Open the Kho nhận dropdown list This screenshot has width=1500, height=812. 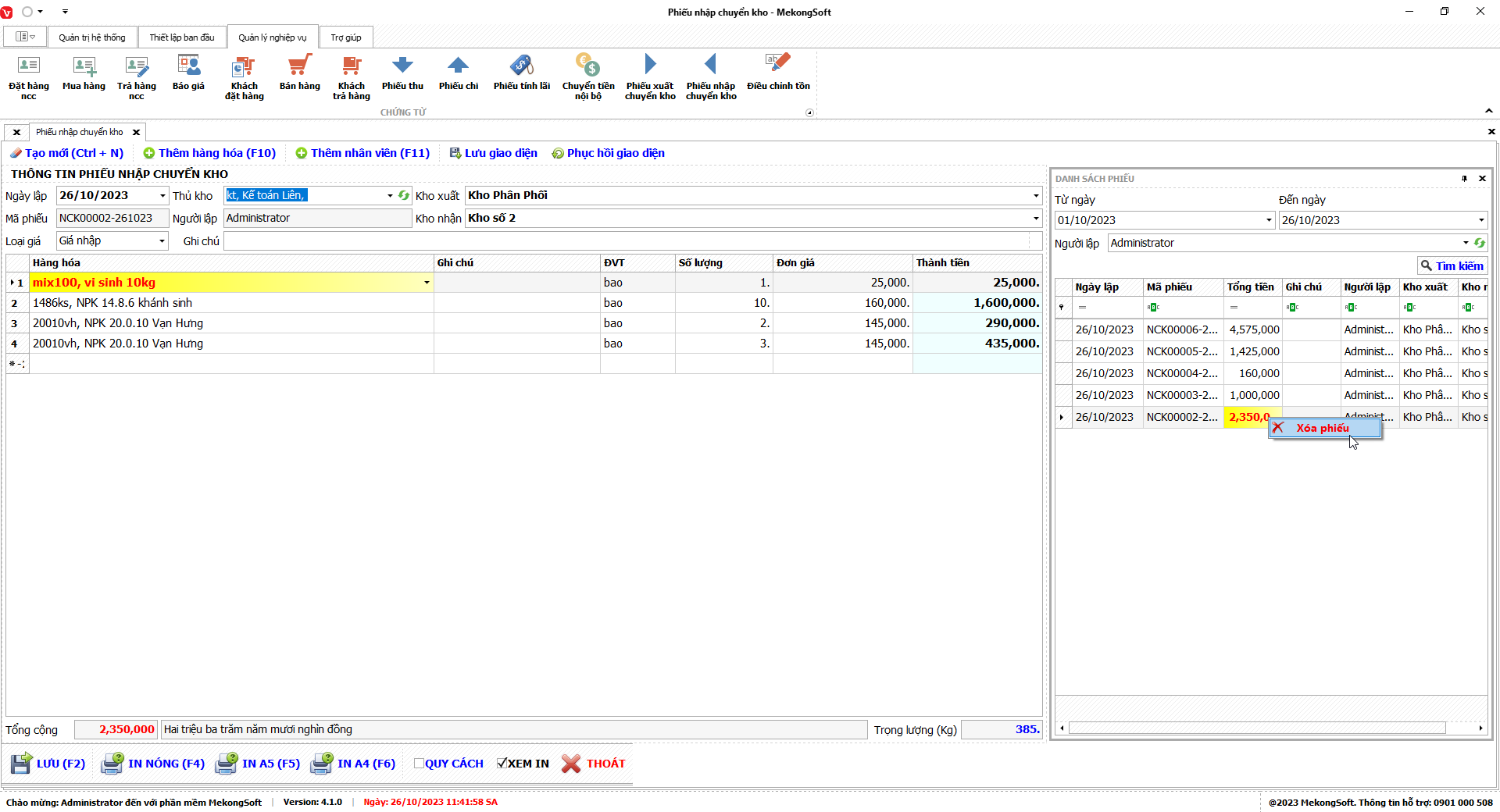click(x=1036, y=219)
